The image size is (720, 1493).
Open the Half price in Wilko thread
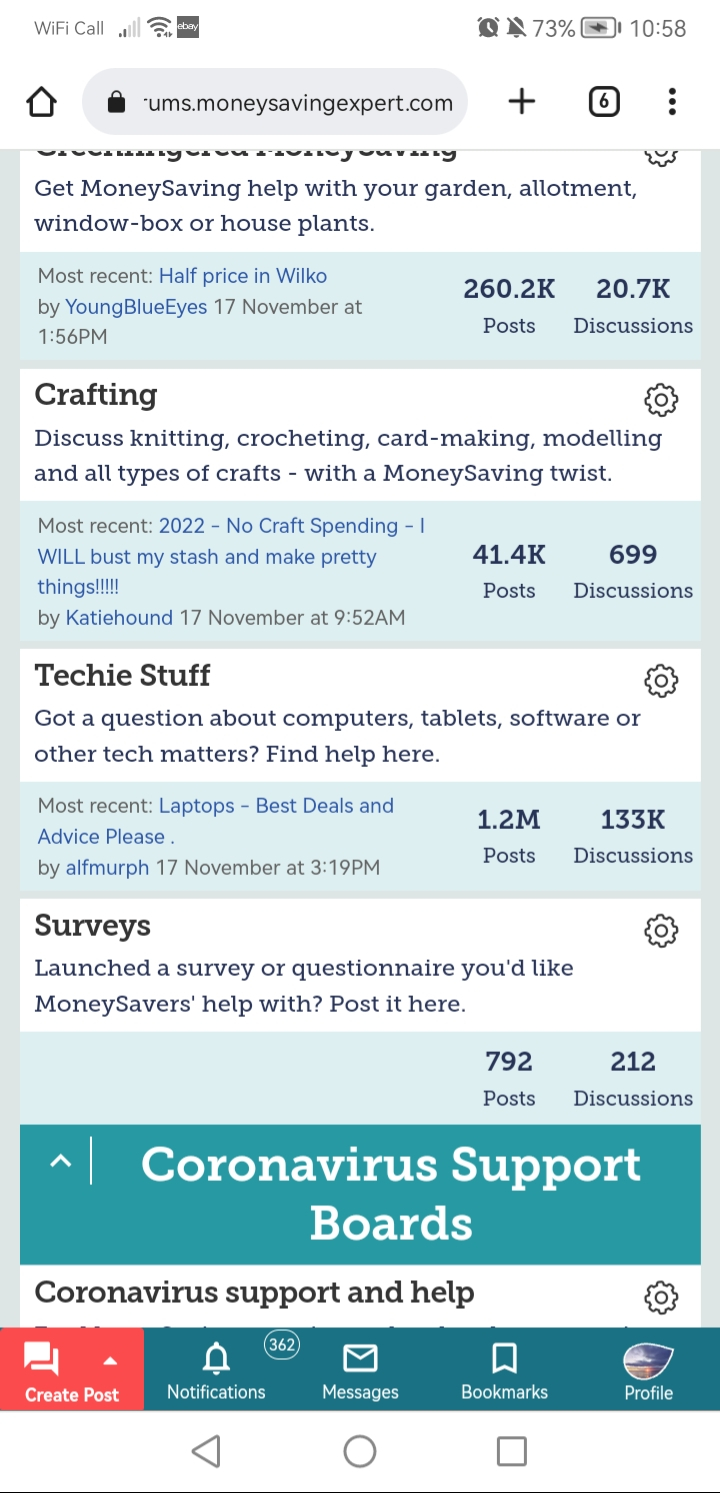(243, 276)
